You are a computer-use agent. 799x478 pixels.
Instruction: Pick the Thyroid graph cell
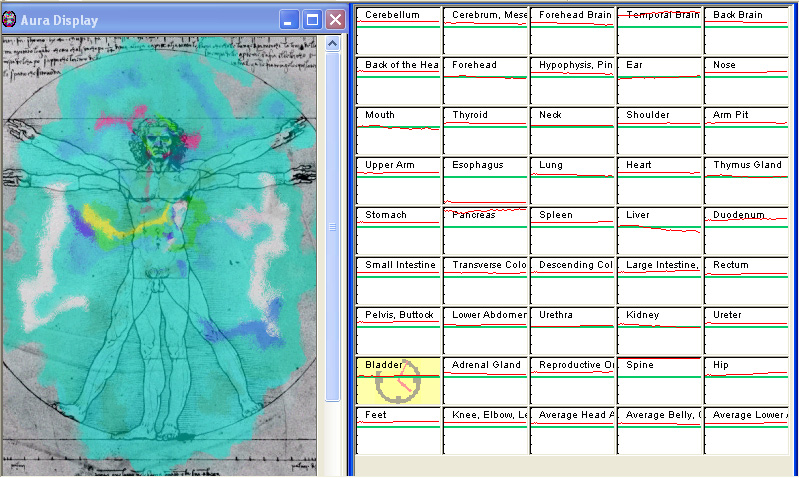pyautogui.click(x=485, y=130)
